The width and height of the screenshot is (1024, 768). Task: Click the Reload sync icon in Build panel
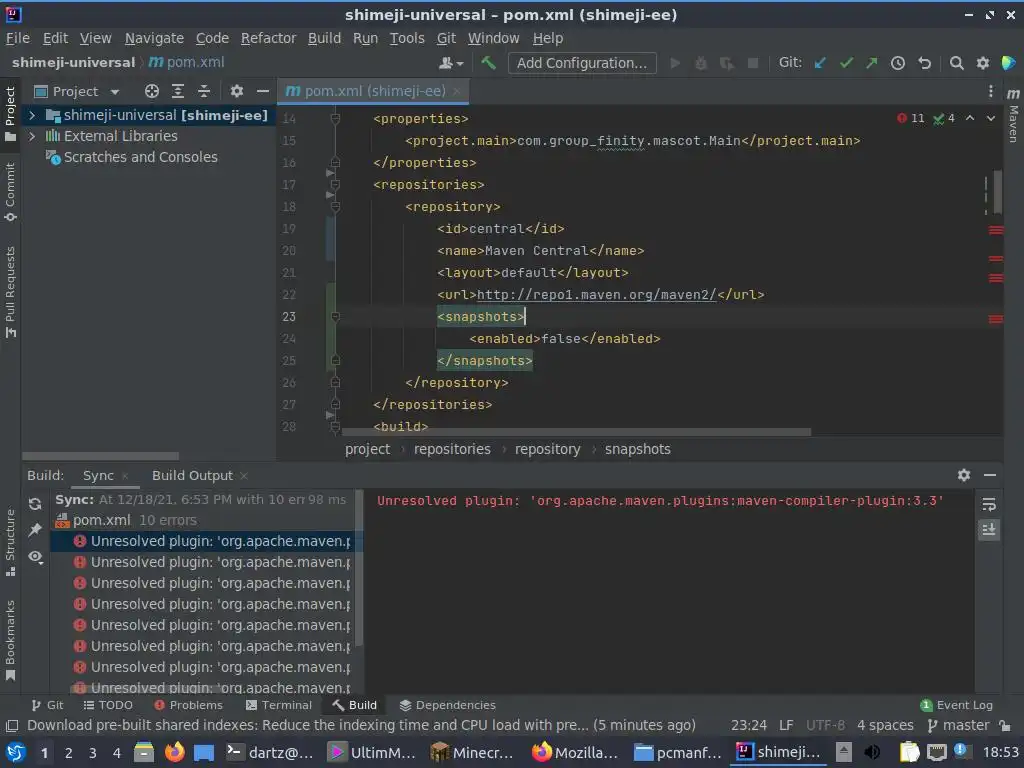pos(35,504)
